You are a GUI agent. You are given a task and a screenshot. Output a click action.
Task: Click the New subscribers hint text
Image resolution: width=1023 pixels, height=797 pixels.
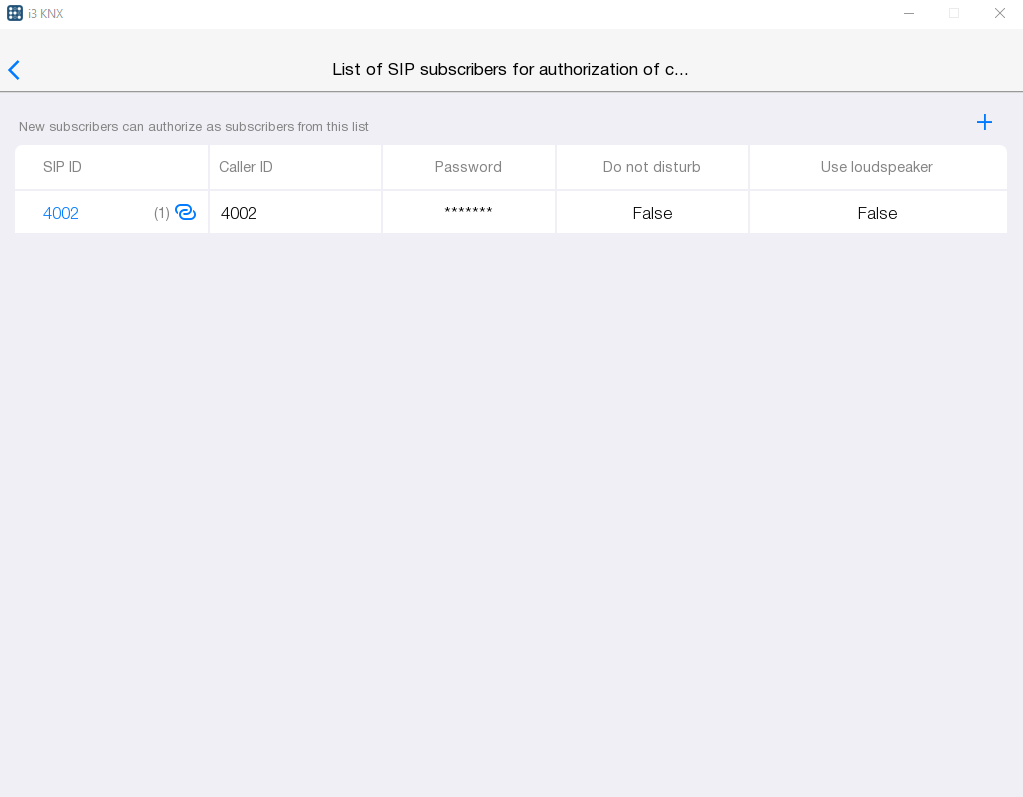[194, 127]
